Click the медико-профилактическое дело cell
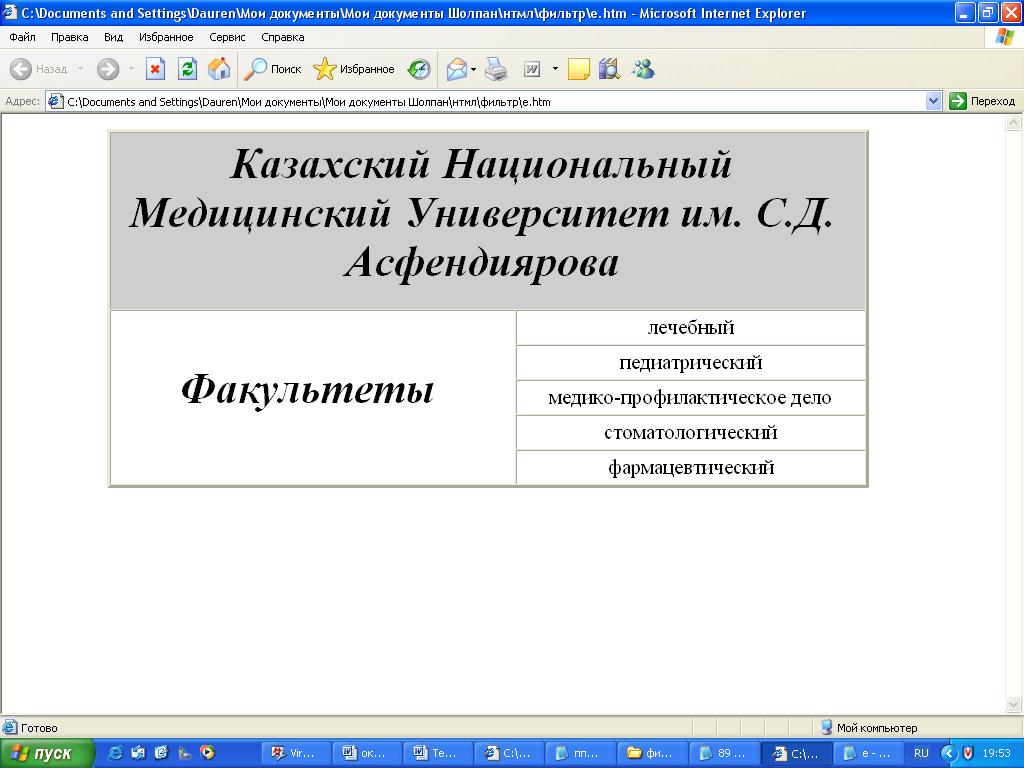 coord(690,398)
